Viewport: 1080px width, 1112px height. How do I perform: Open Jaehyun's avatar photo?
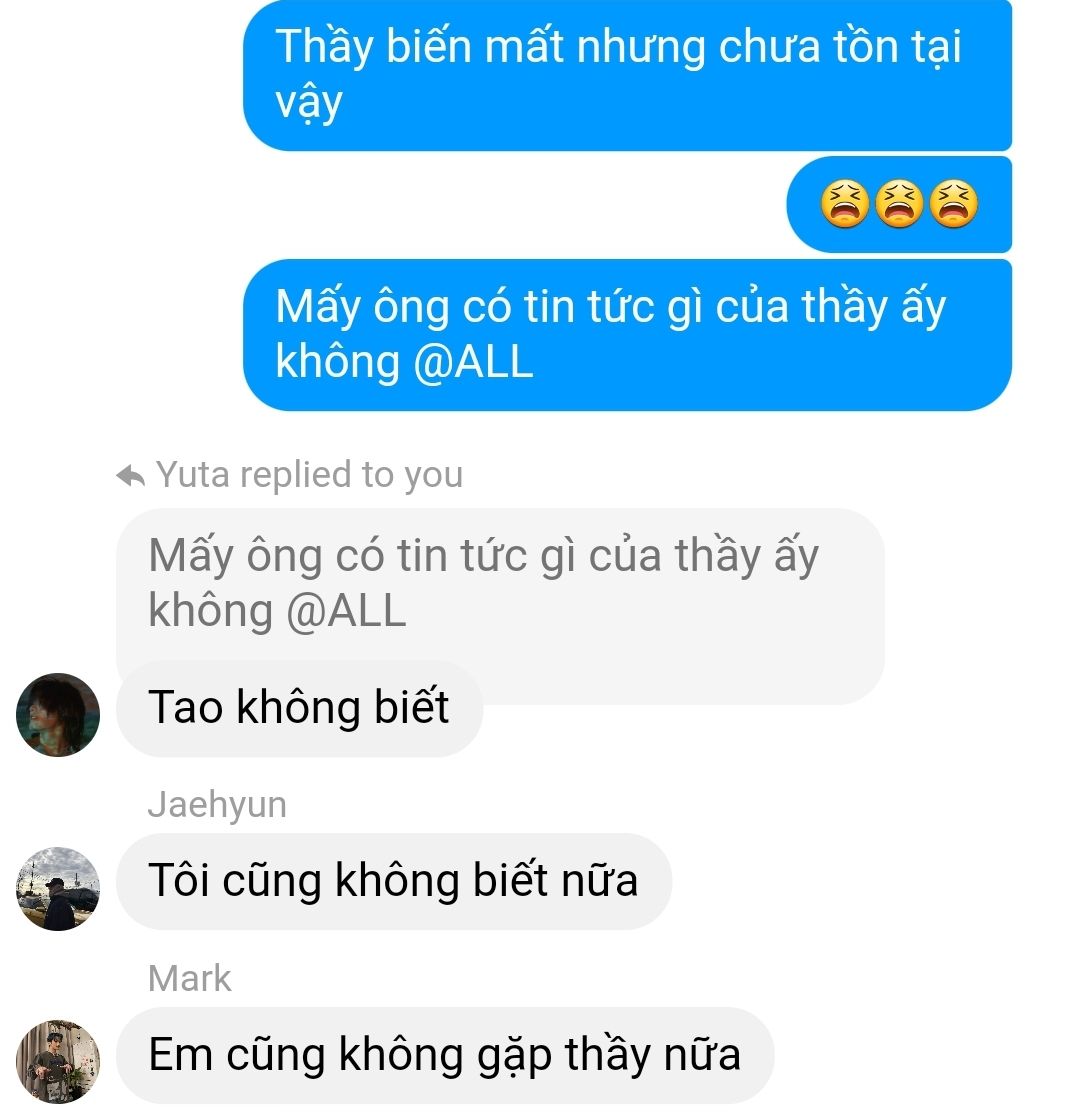pos(58,889)
